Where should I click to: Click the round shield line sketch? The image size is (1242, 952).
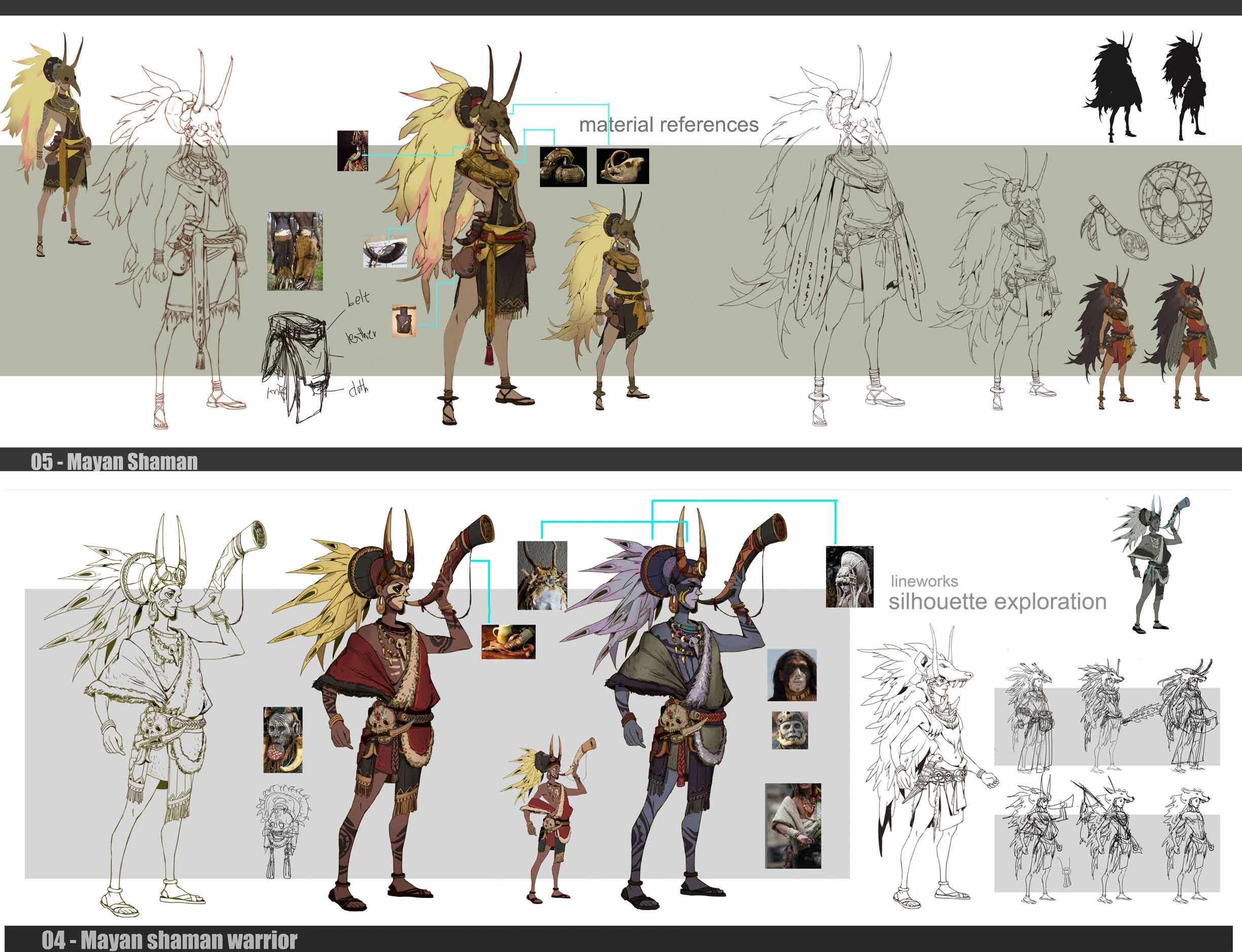point(1175,203)
